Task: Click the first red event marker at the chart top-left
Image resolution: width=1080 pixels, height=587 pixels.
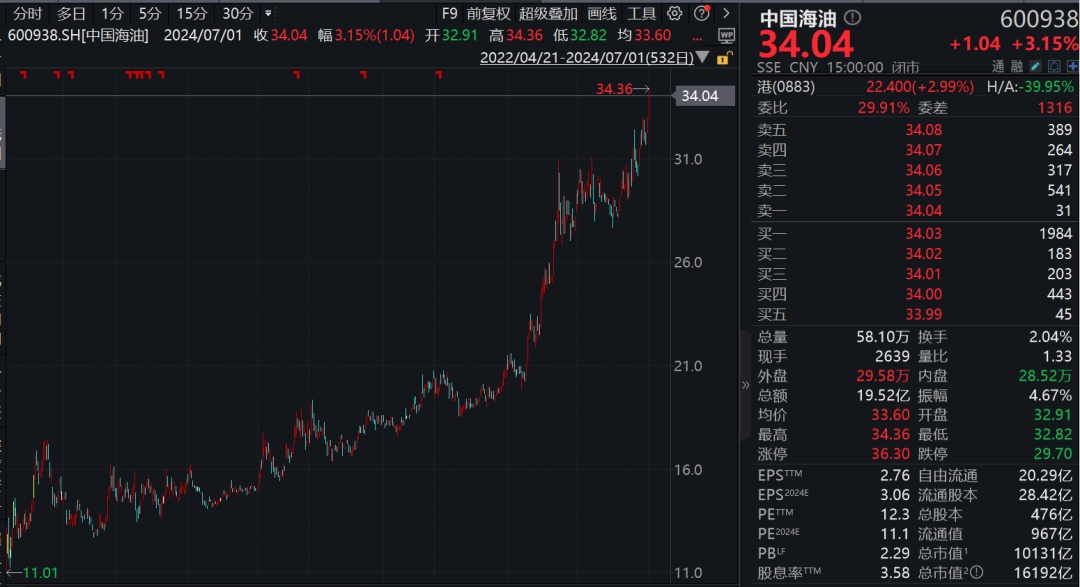Action: [x=23, y=74]
